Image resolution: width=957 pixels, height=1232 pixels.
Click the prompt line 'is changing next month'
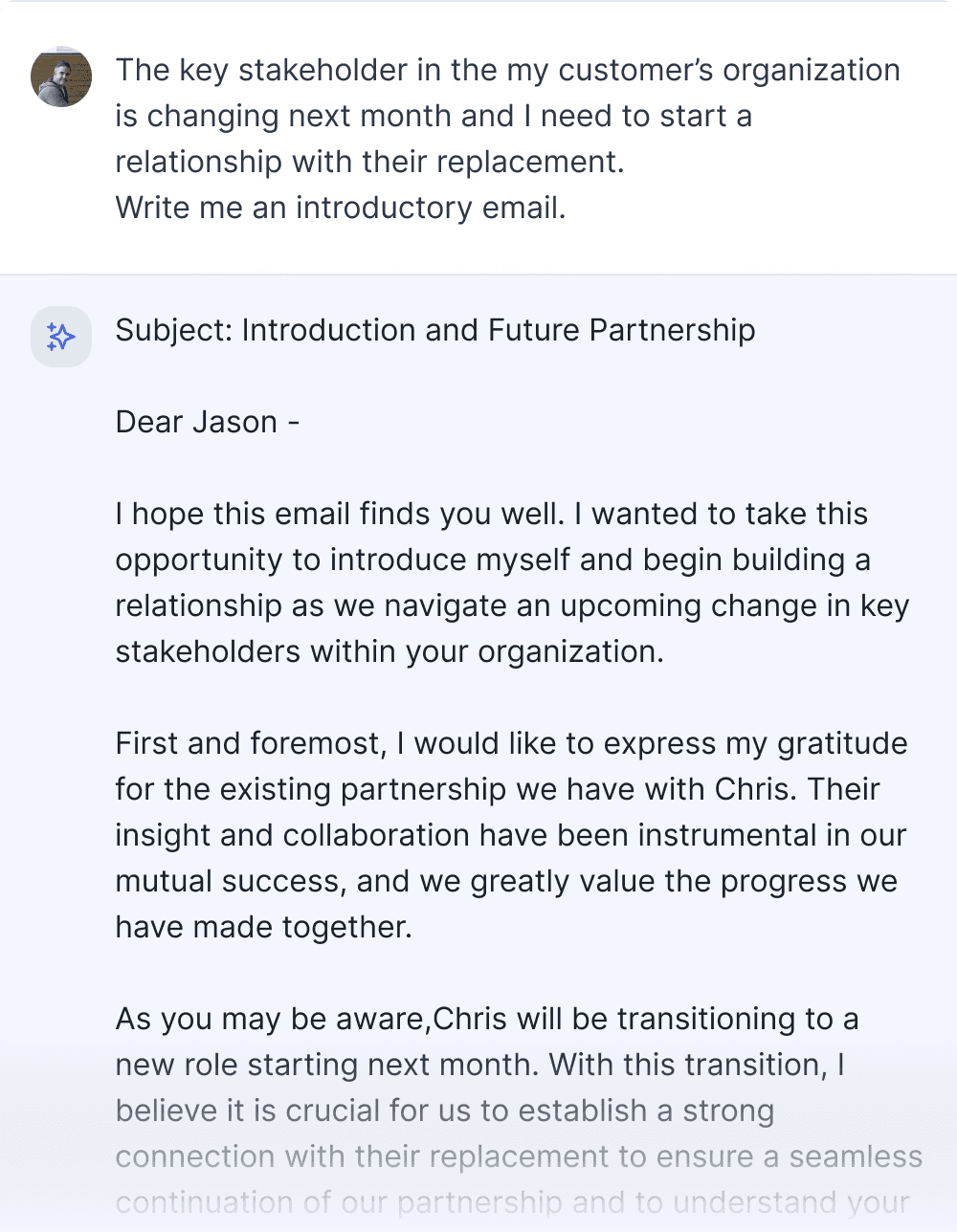434,117
